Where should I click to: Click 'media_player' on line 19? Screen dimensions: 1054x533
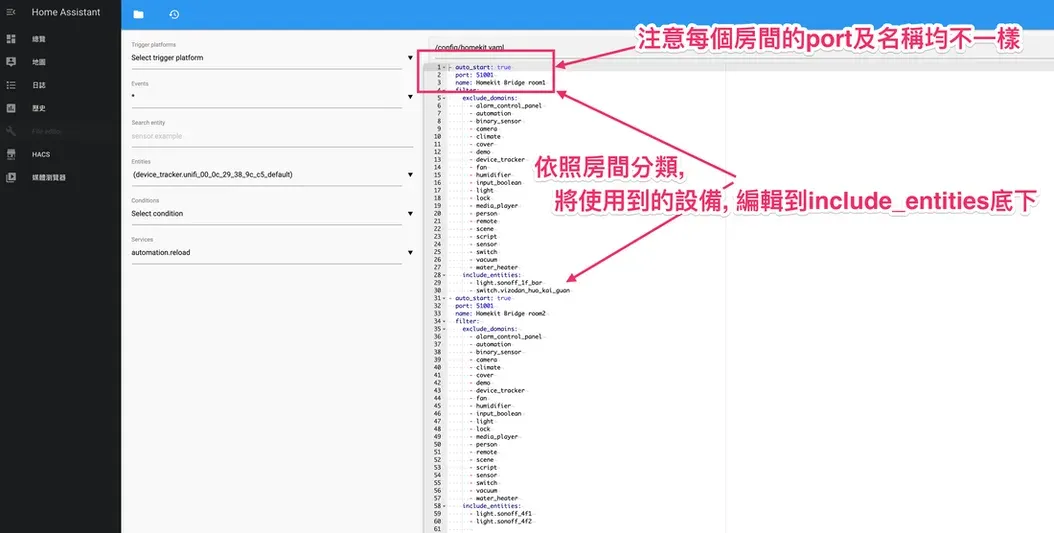pyautogui.click(x=497, y=206)
